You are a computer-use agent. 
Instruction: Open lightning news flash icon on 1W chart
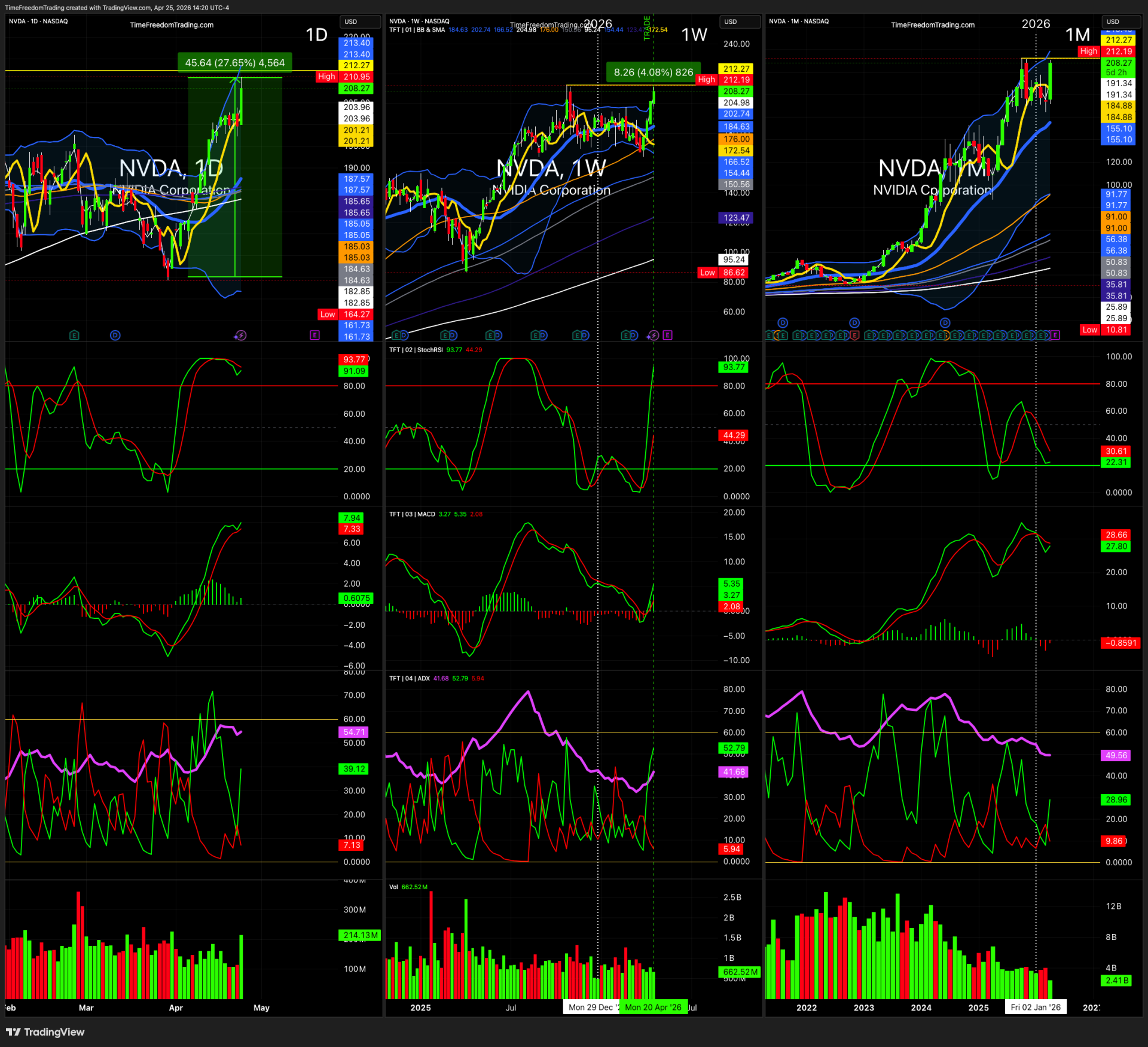(x=653, y=335)
